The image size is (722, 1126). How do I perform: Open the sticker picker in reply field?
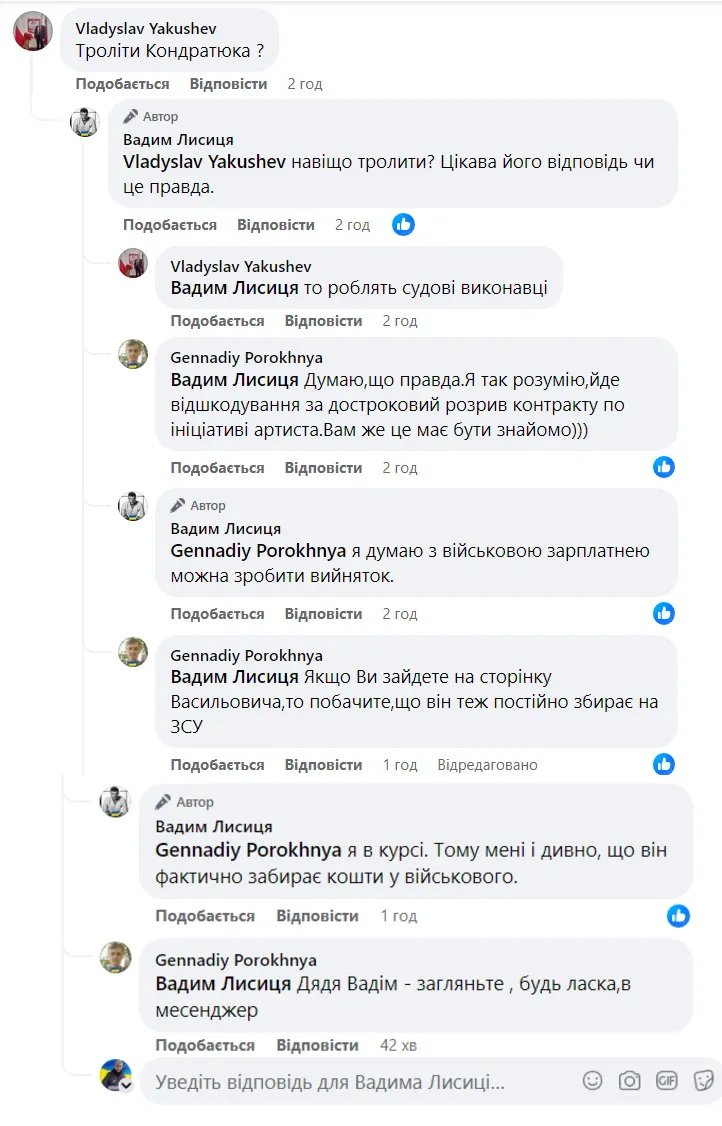click(x=704, y=1080)
